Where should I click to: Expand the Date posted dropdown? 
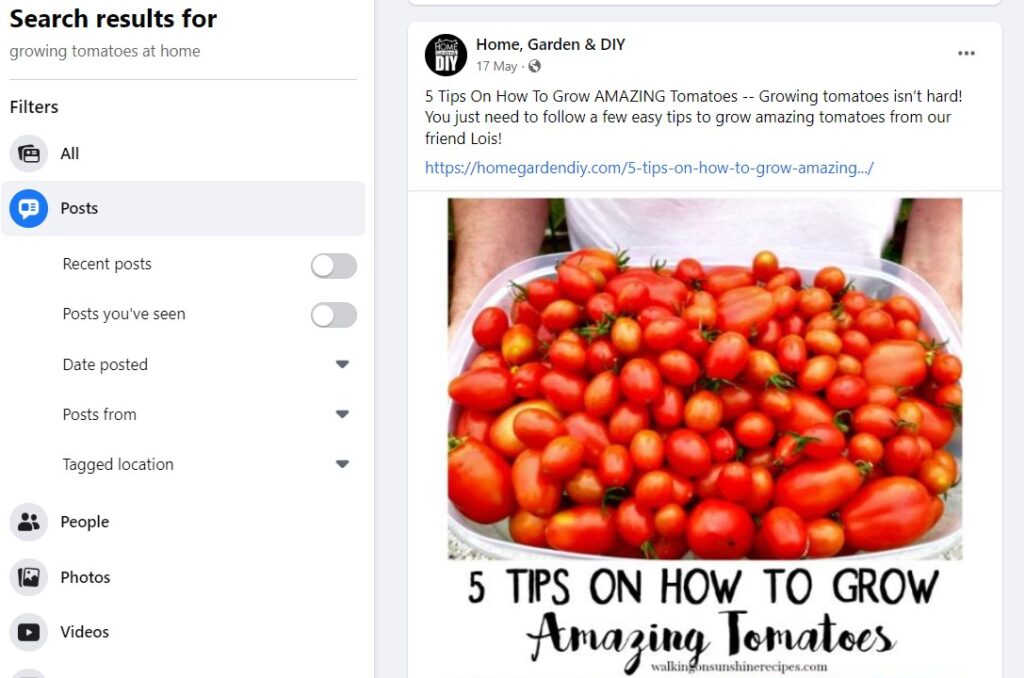[342, 364]
